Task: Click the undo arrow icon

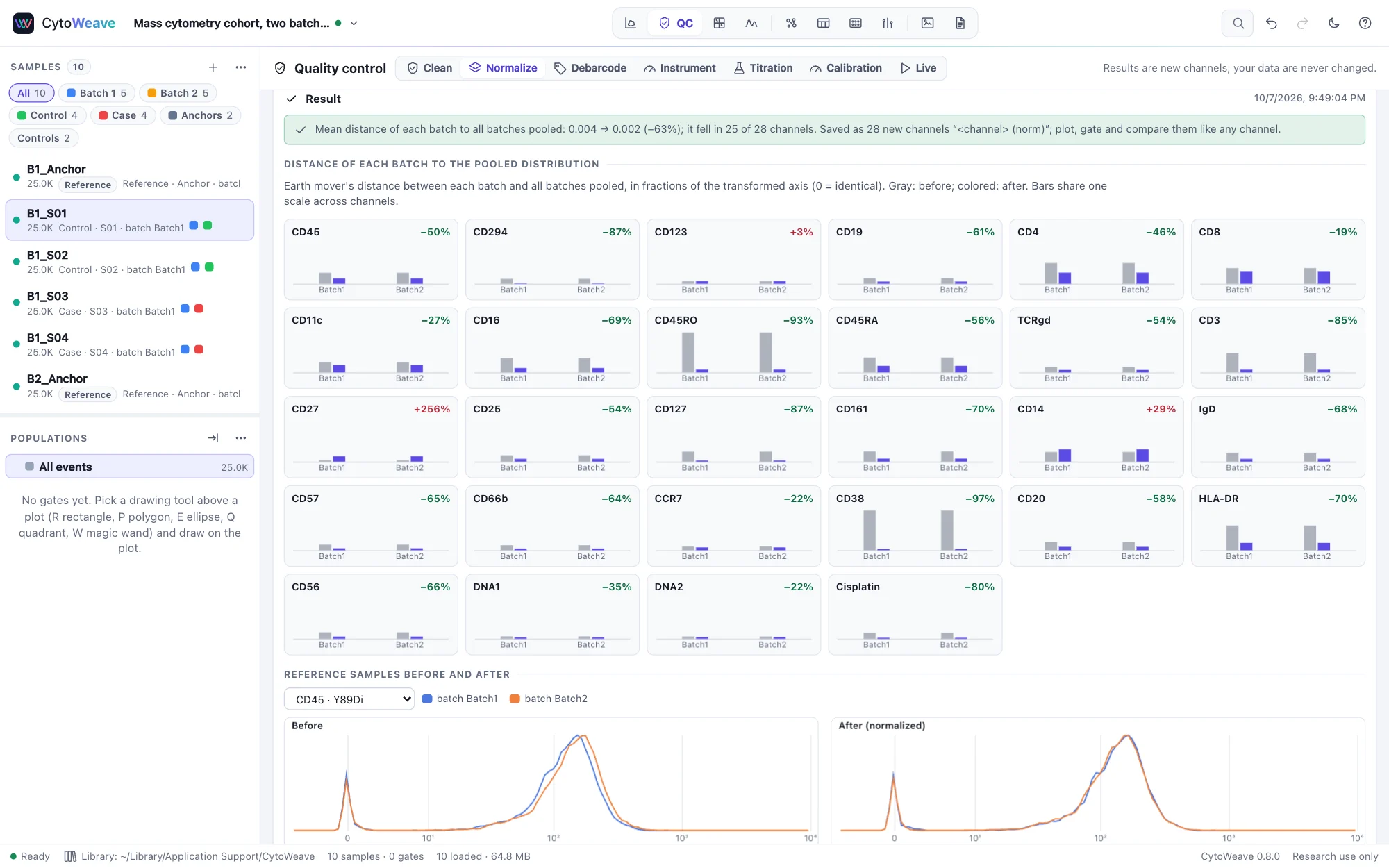Action: (x=1271, y=23)
